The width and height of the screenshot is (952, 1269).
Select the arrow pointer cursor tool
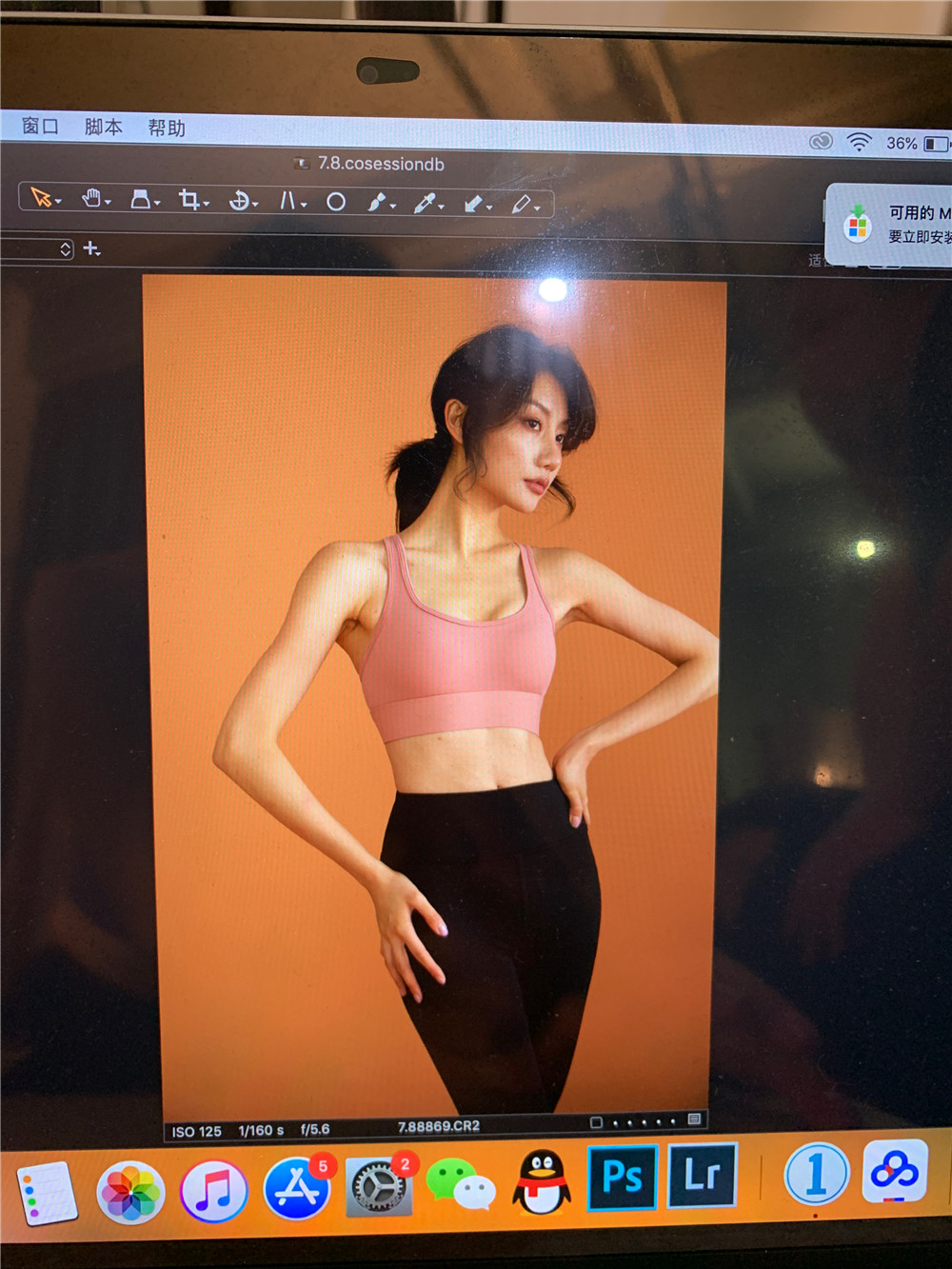tap(40, 197)
